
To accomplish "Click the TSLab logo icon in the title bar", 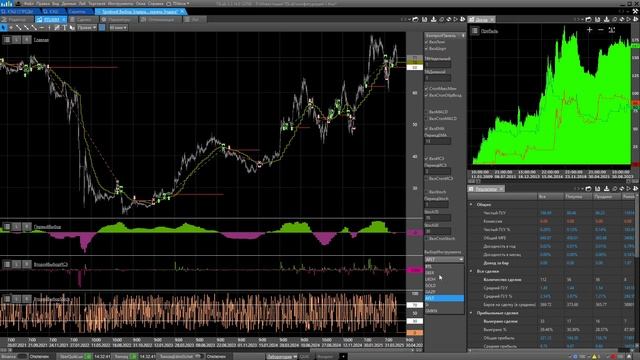I will [6, 3].
